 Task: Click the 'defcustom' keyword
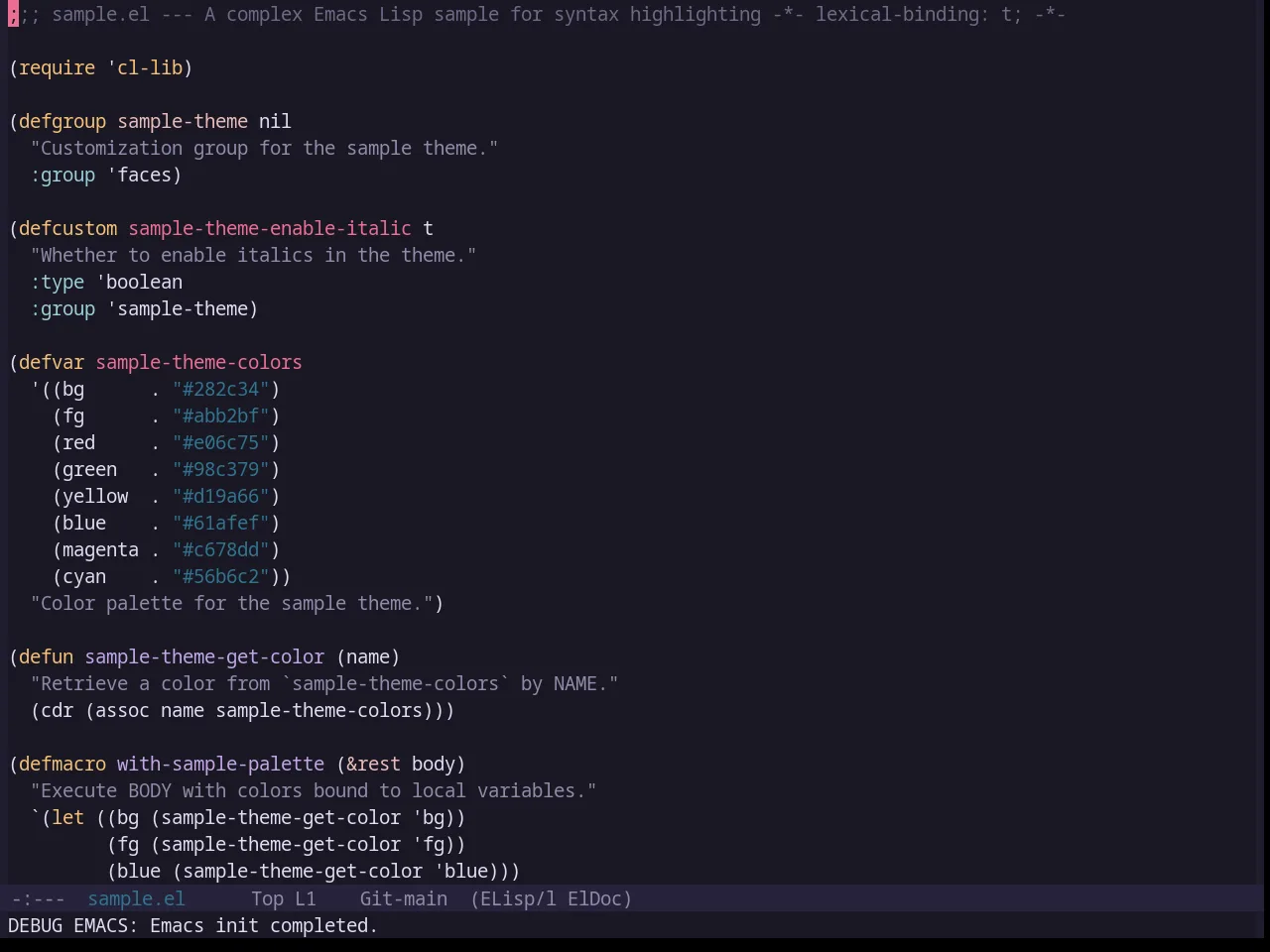[67, 228]
